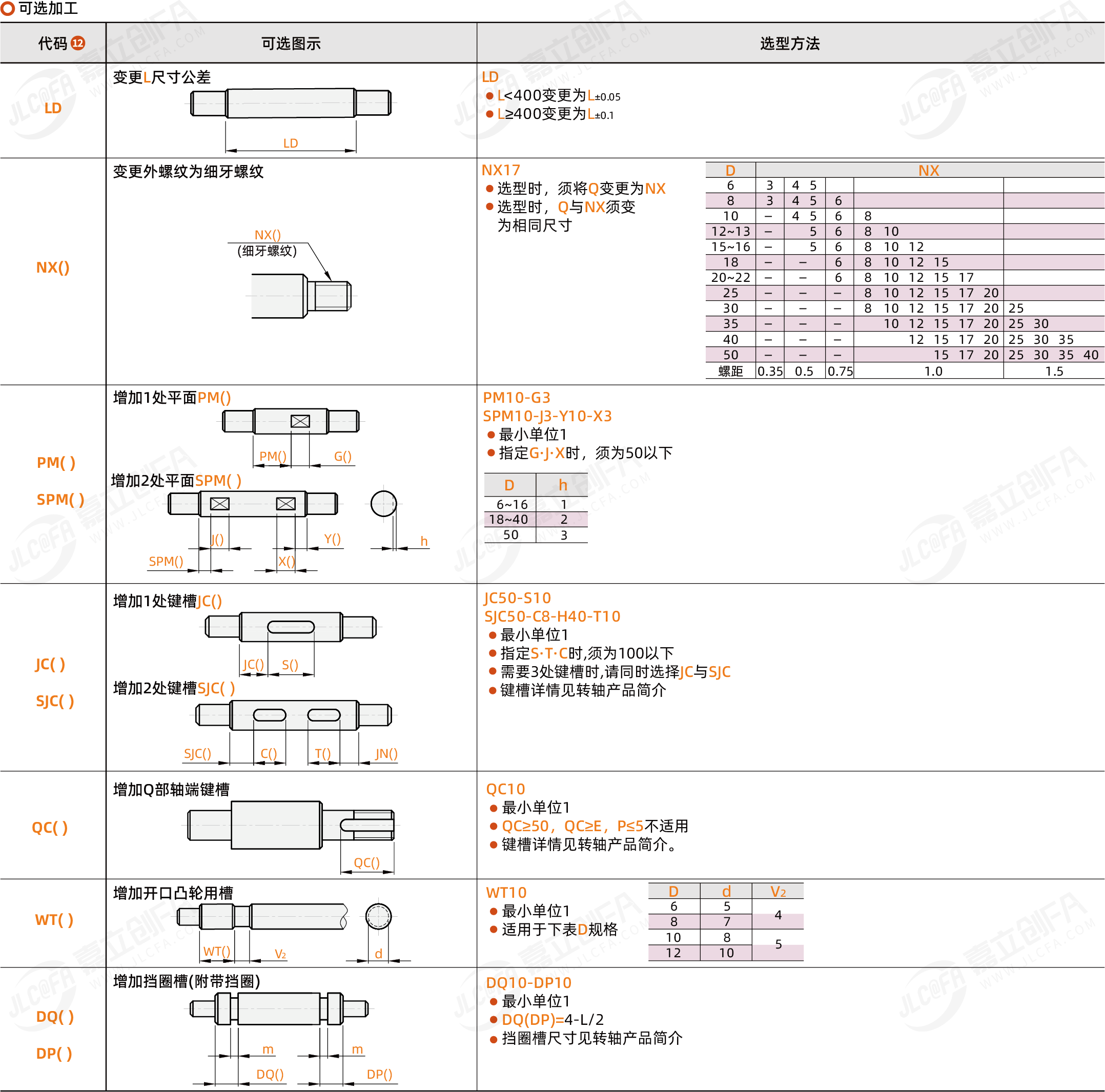Click the 螺距 pitch row label

pyautogui.click(x=730, y=371)
